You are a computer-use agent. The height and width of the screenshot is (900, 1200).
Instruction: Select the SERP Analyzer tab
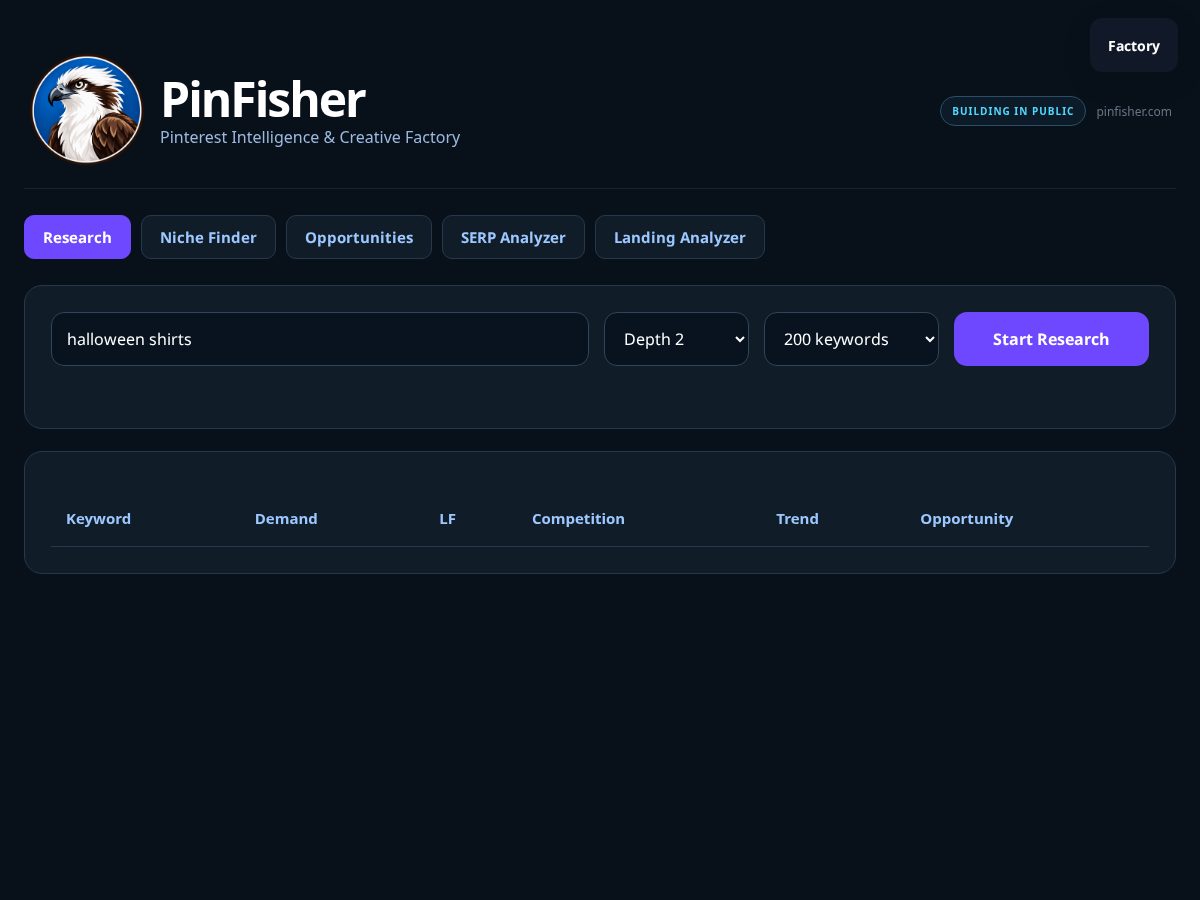click(513, 237)
